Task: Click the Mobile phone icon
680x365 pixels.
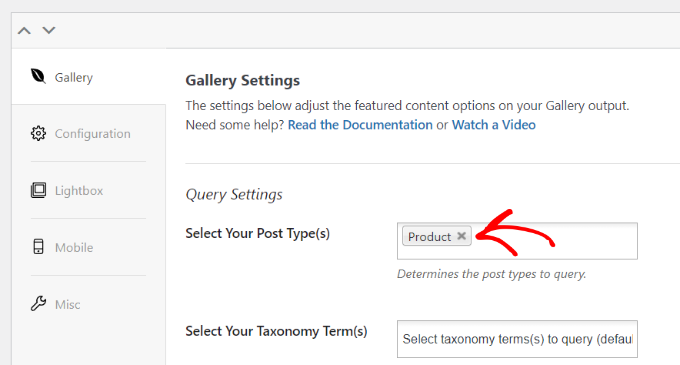Action: tap(38, 247)
